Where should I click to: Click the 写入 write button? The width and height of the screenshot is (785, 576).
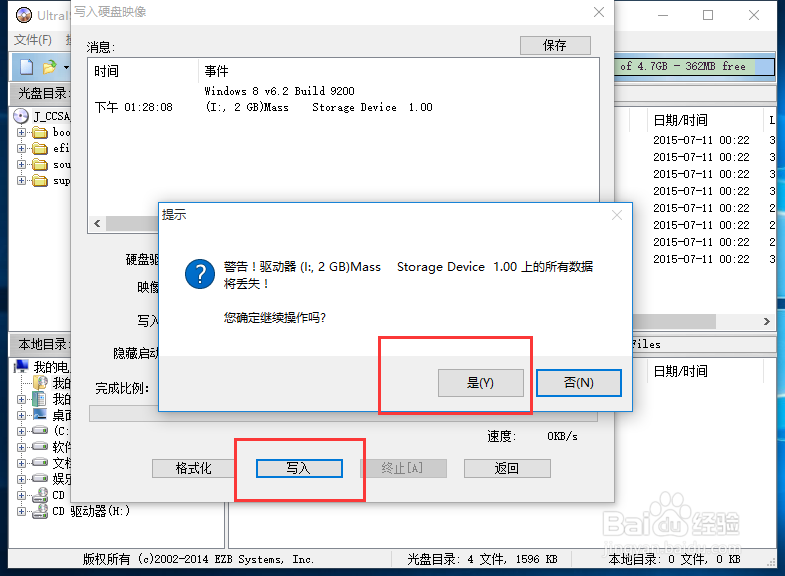[x=299, y=468]
